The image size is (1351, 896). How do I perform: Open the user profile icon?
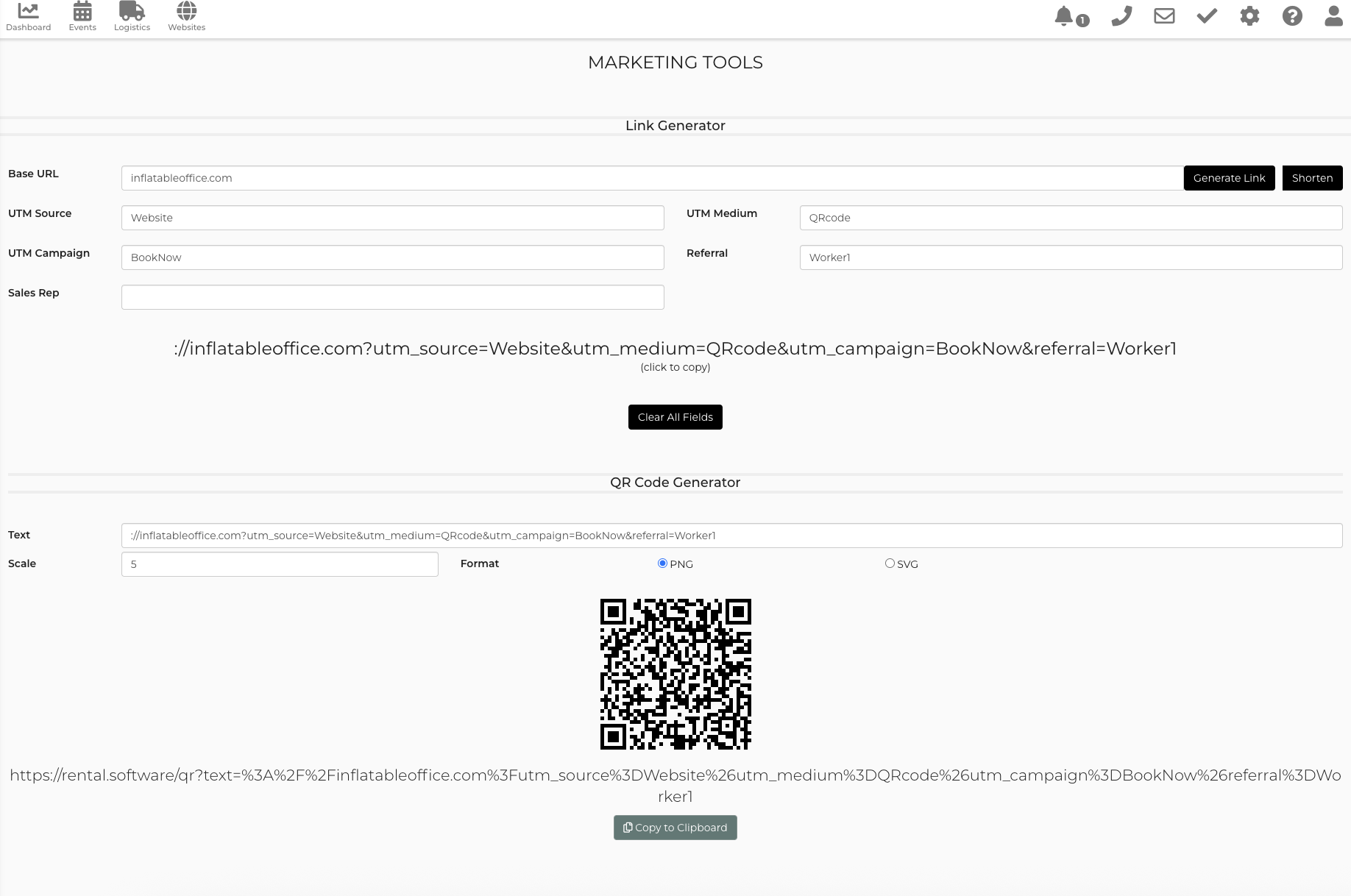(x=1333, y=16)
